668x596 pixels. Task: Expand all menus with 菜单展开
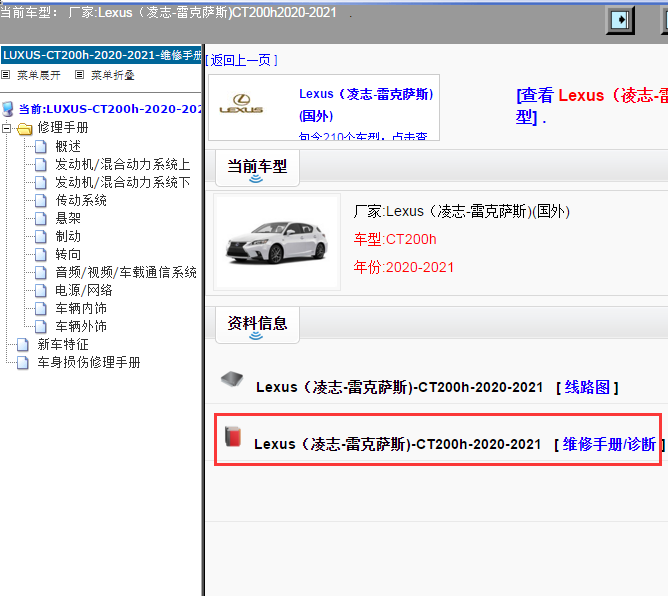(38, 75)
